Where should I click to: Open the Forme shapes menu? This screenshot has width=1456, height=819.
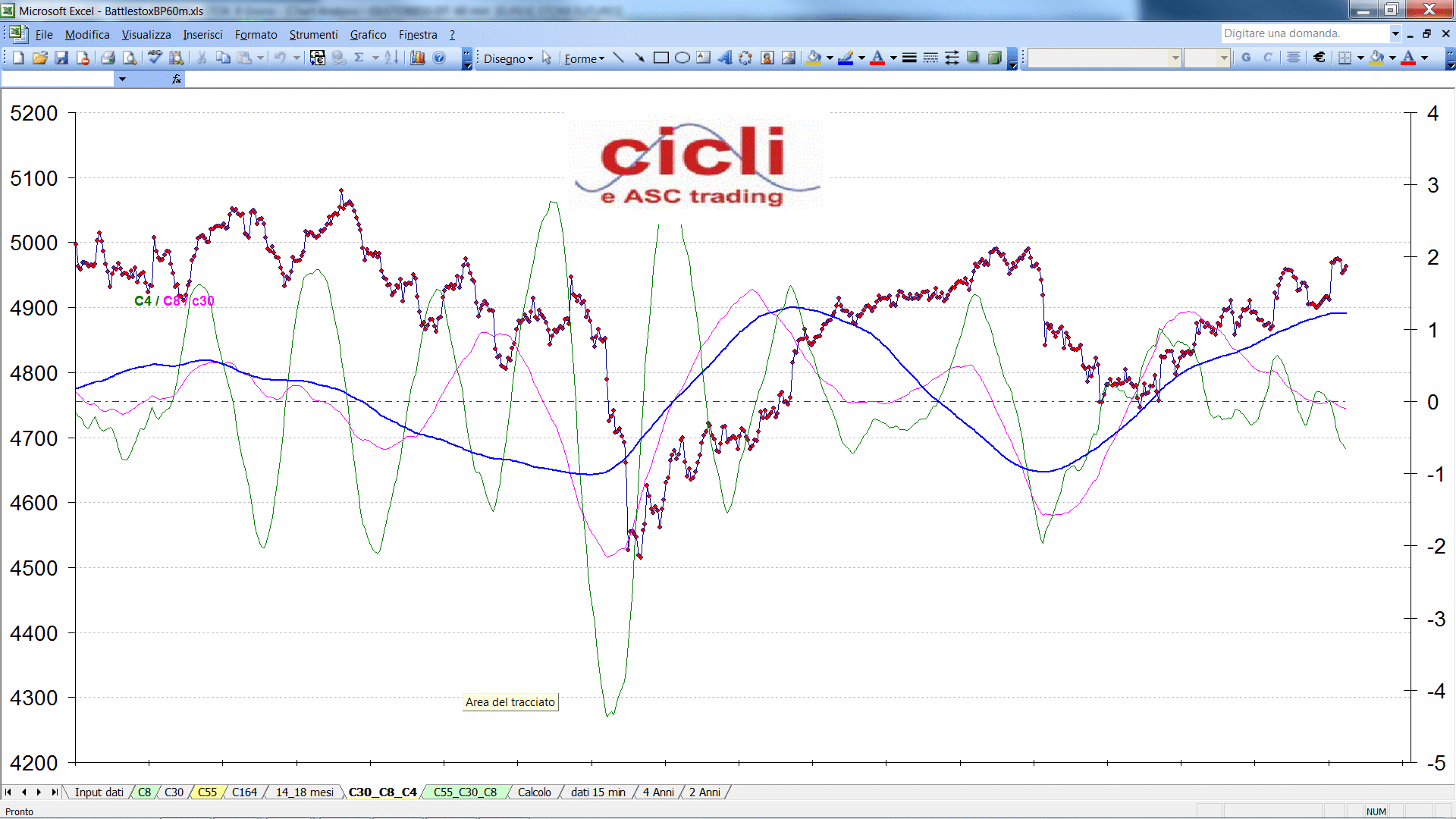[x=584, y=58]
